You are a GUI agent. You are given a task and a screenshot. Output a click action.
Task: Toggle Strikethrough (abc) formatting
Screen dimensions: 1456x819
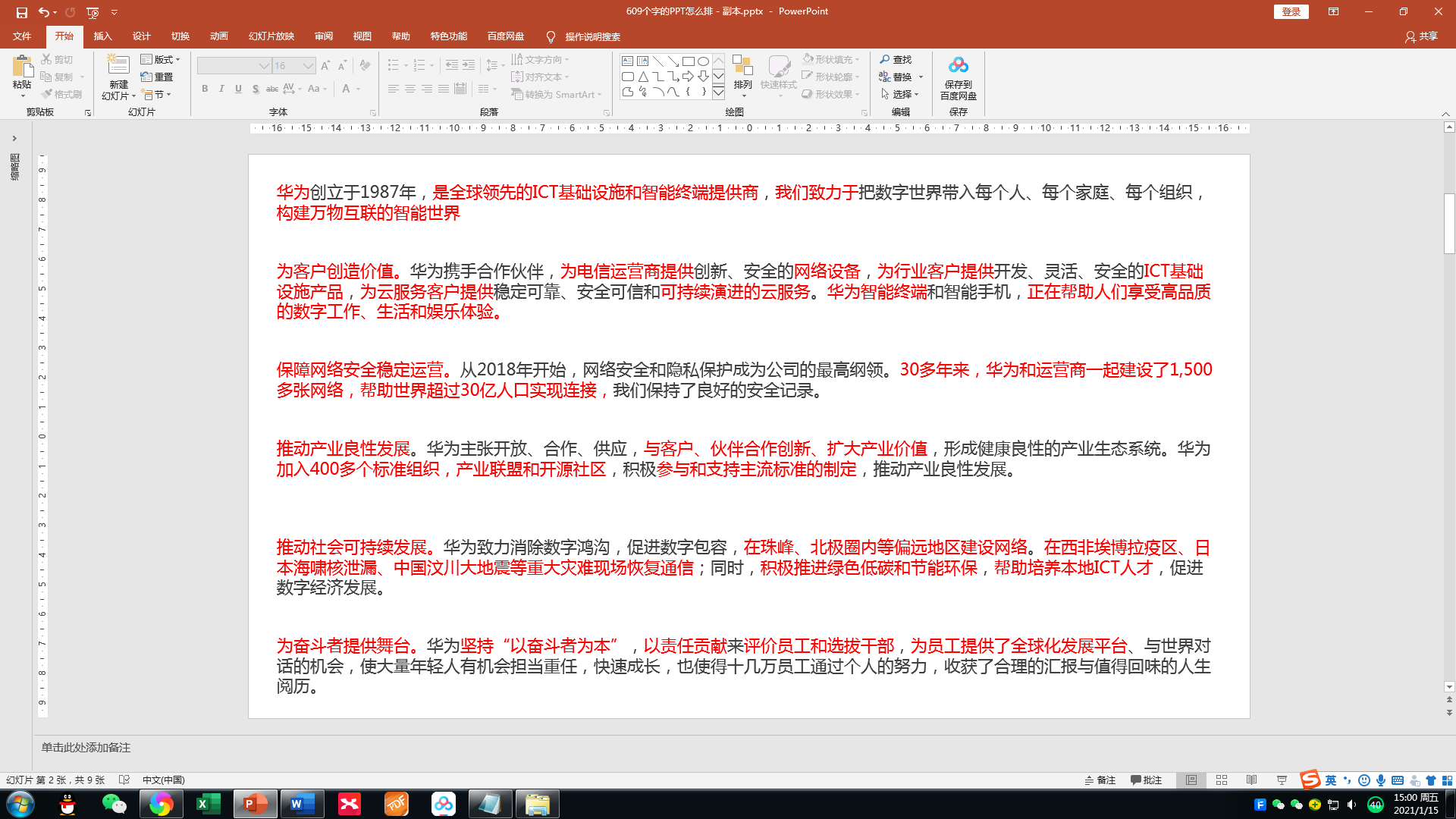tap(272, 89)
